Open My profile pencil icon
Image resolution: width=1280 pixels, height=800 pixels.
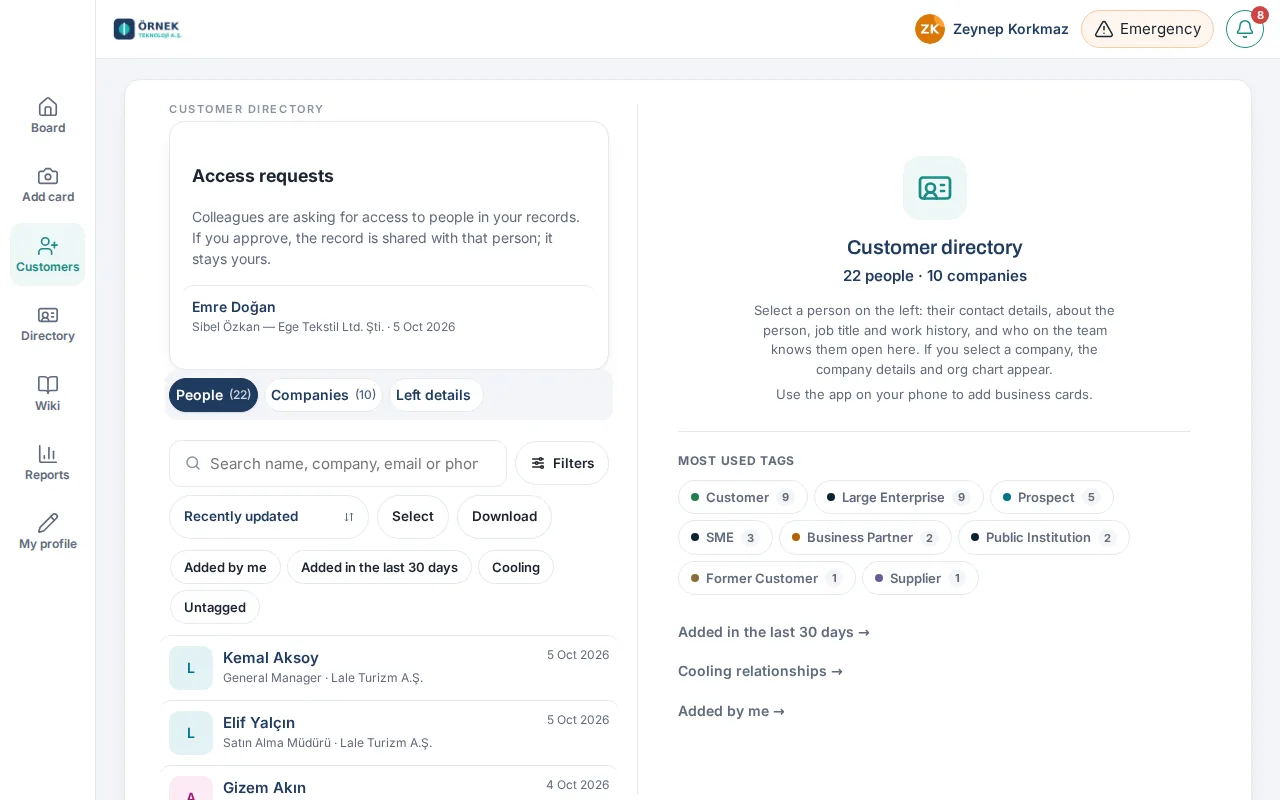(x=48, y=523)
